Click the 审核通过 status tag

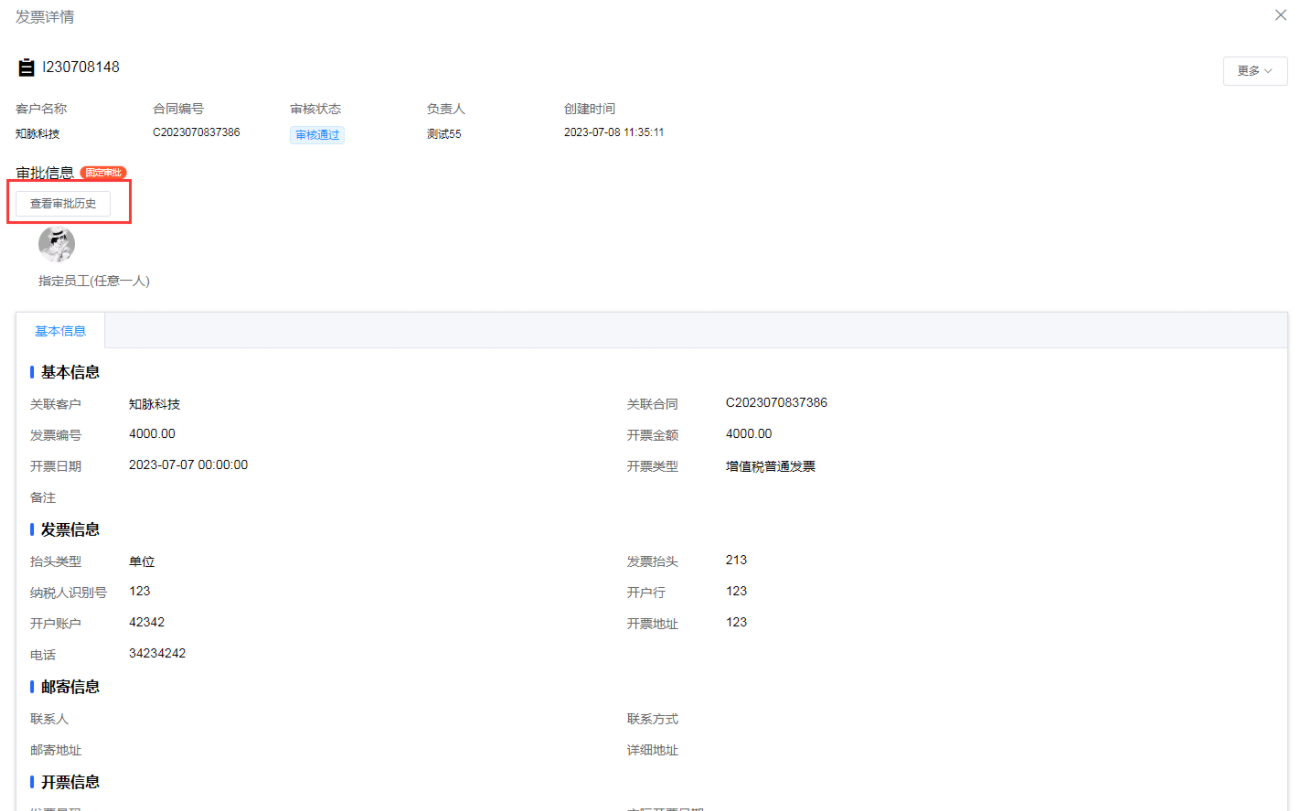[x=317, y=134]
